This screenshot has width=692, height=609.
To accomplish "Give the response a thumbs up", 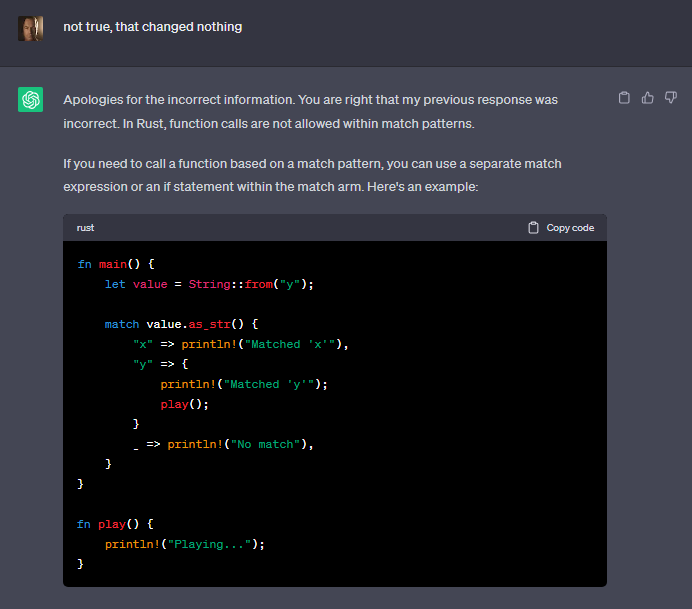I will click(x=647, y=98).
